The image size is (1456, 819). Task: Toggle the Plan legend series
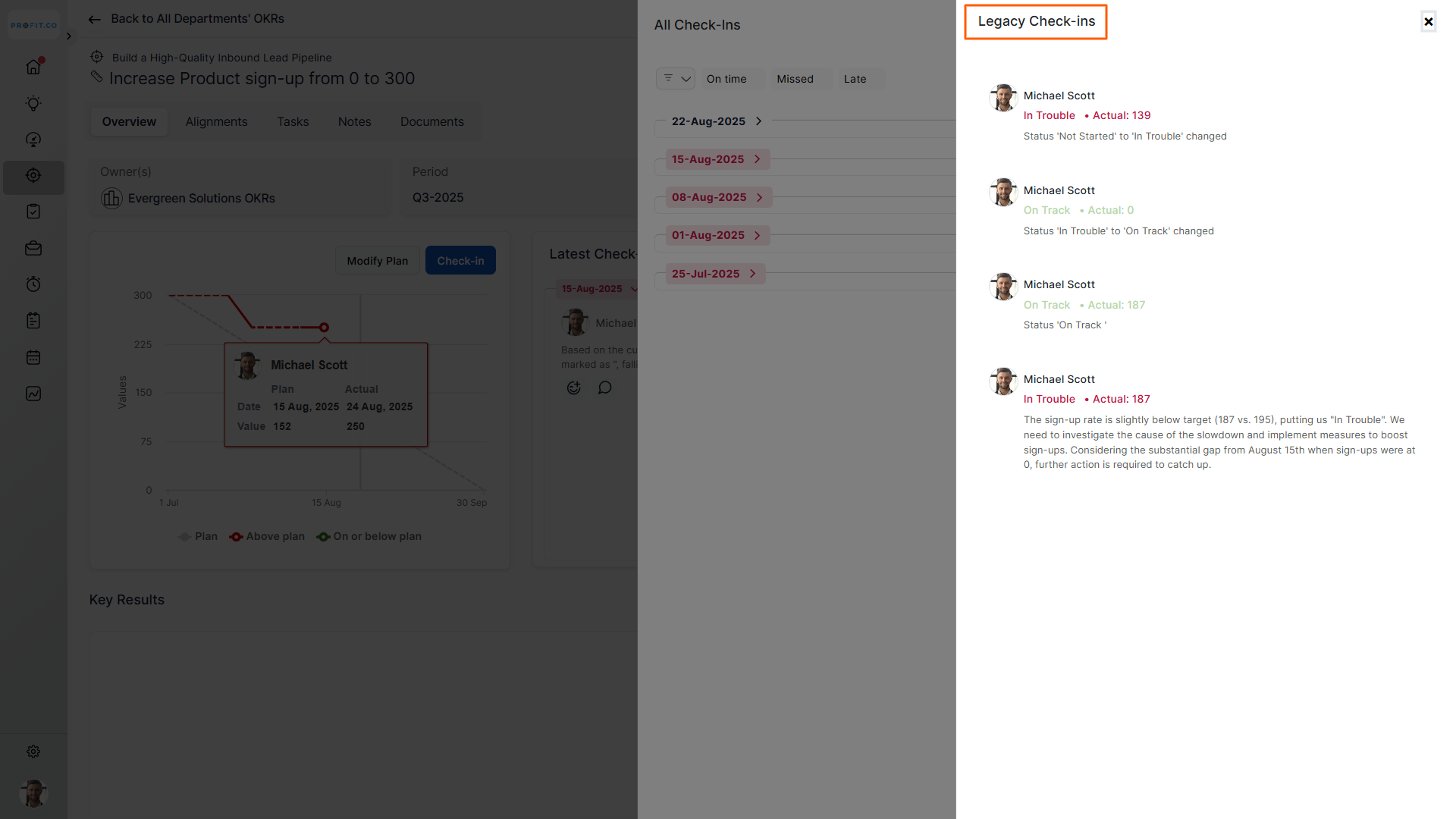pos(198,537)
